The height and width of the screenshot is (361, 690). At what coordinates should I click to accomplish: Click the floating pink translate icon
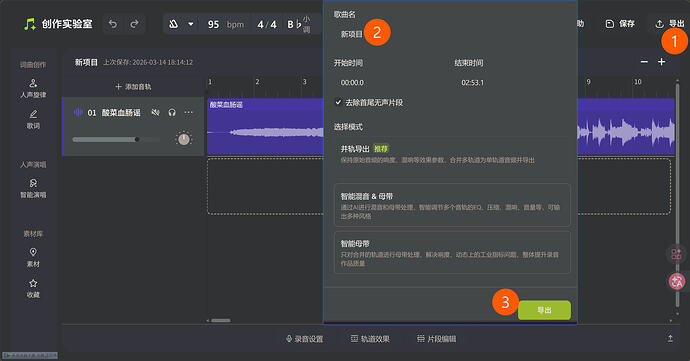point(677,281)
